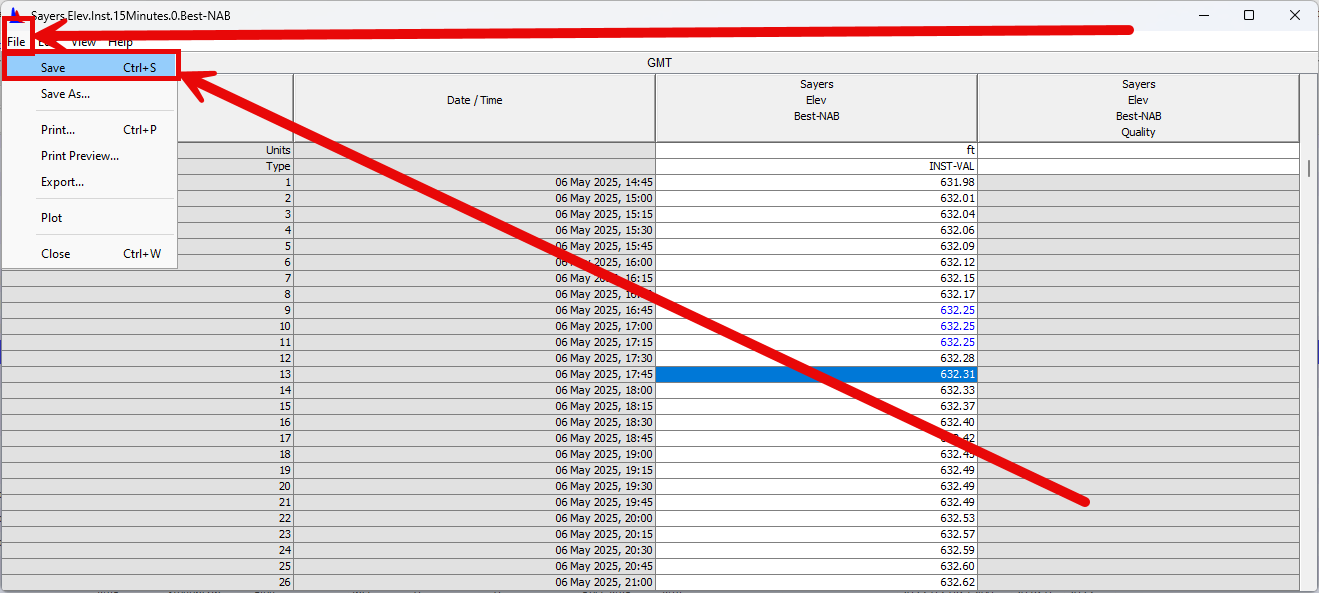The width and height of the screenshot is (1319, 593).
Task: Click the ft units cell
Action: point(816,150)
